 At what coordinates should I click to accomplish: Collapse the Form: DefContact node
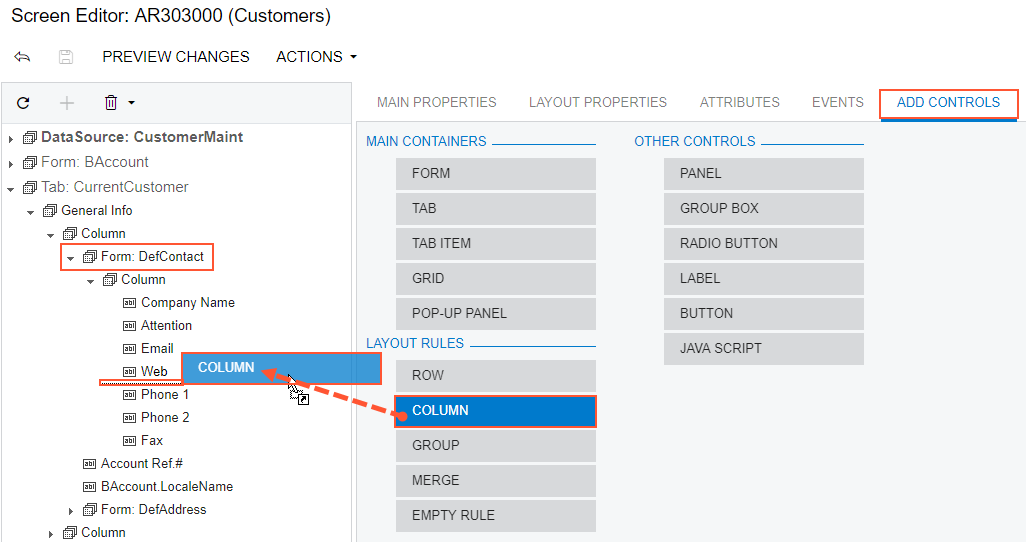[x=71, y=257]
